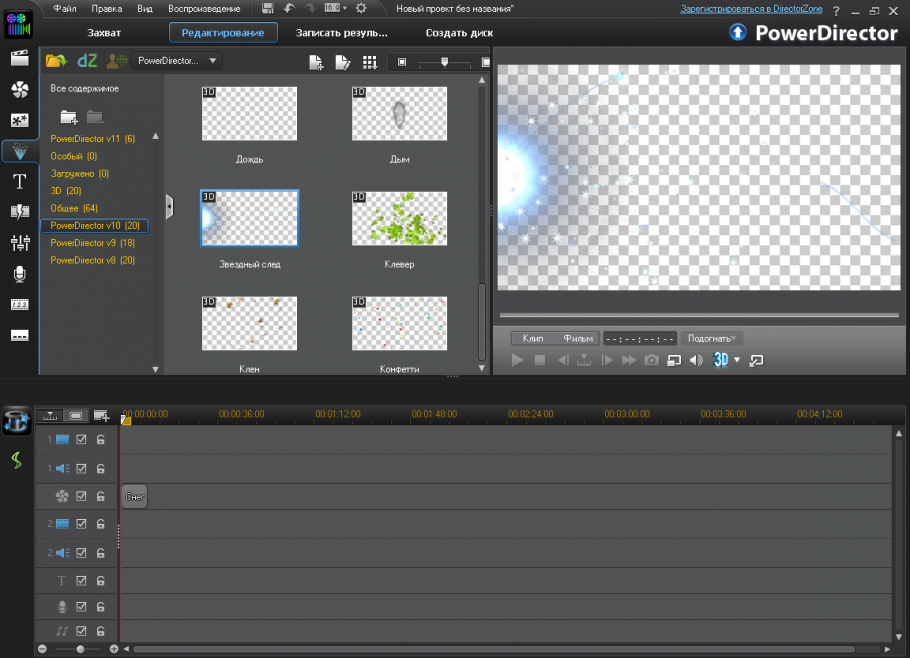Click the preview volume speaker icon
This screenshot has height=658, width=910.
click(x=696, y=360)
